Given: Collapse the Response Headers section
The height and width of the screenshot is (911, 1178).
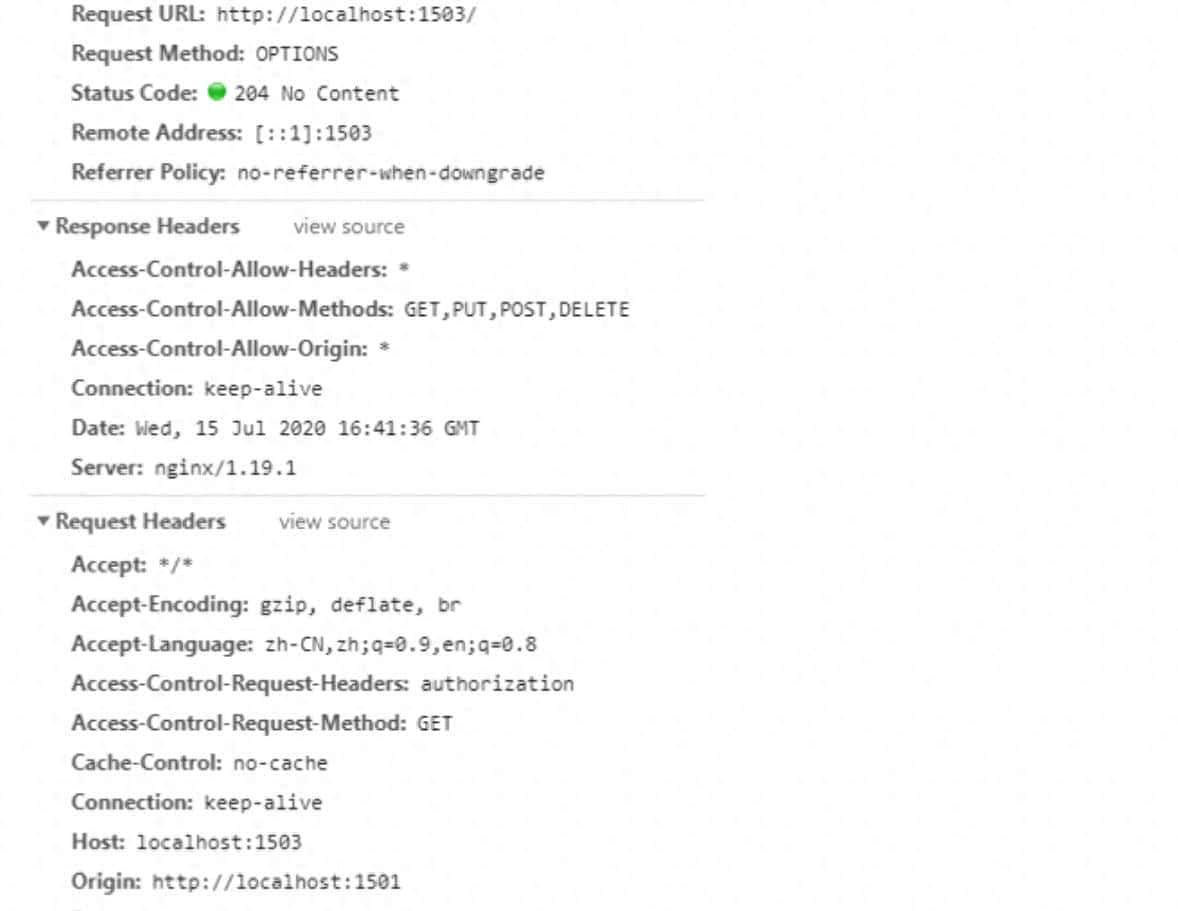Looking at the screenshot, I should click(43, 227).
